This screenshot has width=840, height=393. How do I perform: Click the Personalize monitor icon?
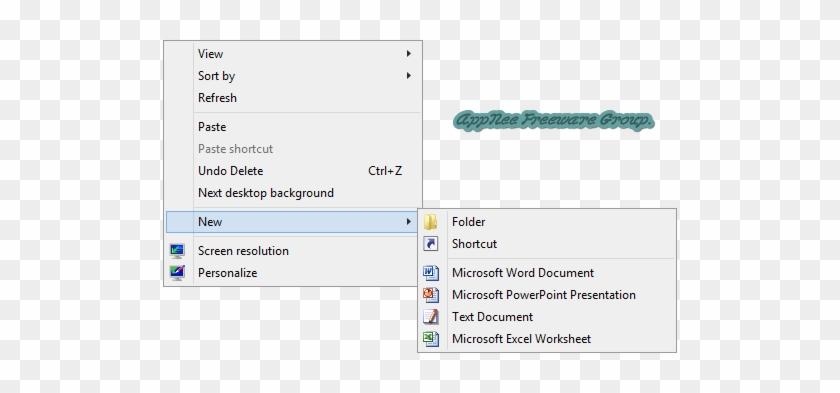(177, 273)
